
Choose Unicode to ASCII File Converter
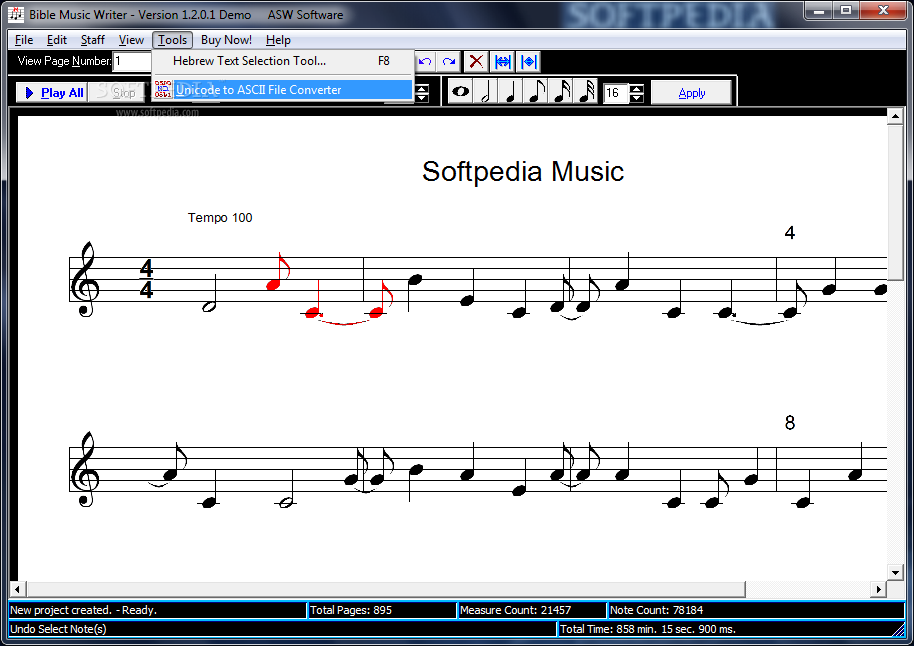[283, 90]
